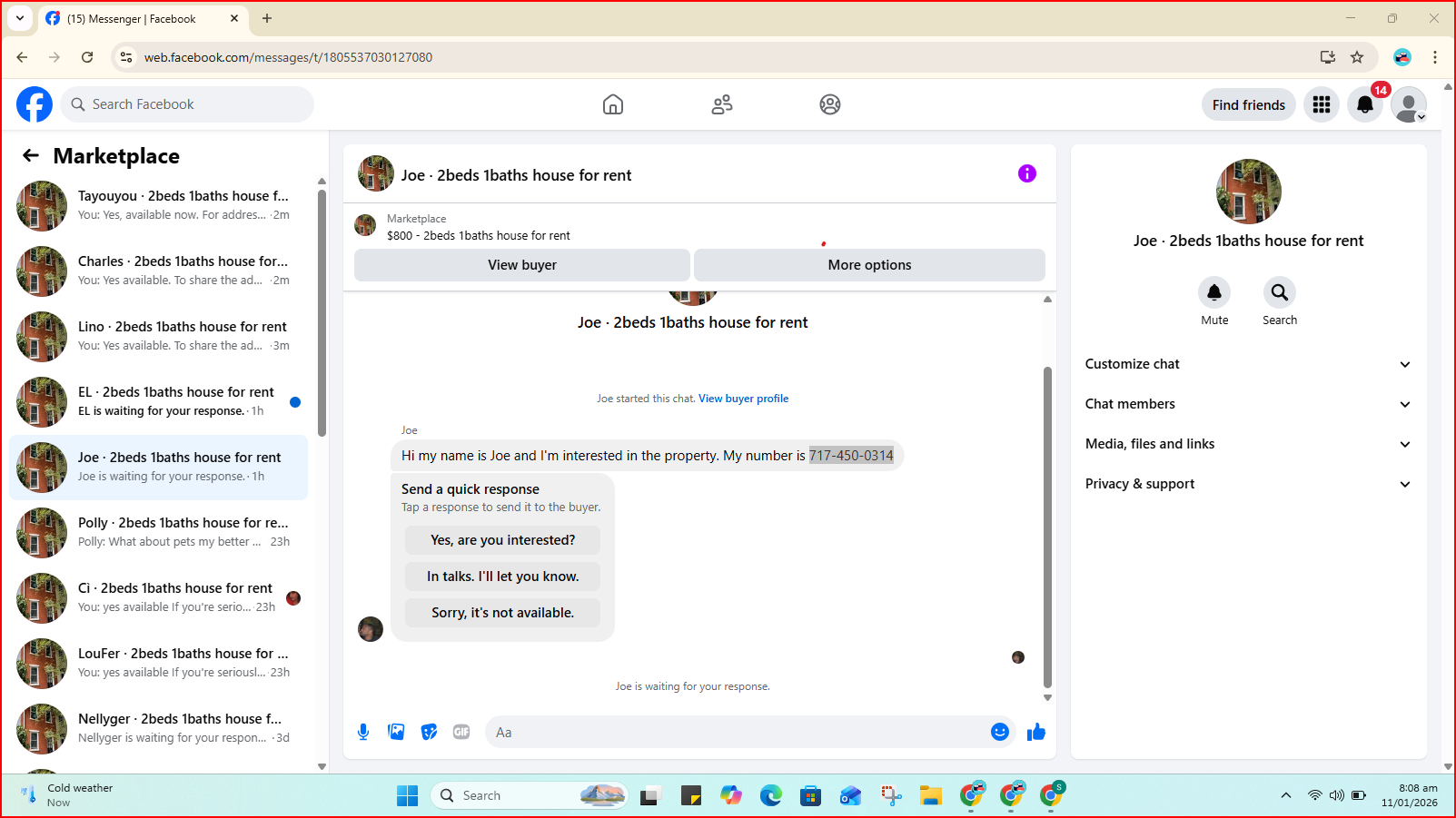Screen dimensions: 1456x818
Task: Send quick response 'In talks. I'll let you know.'
Action: click(x=502, y=577)
